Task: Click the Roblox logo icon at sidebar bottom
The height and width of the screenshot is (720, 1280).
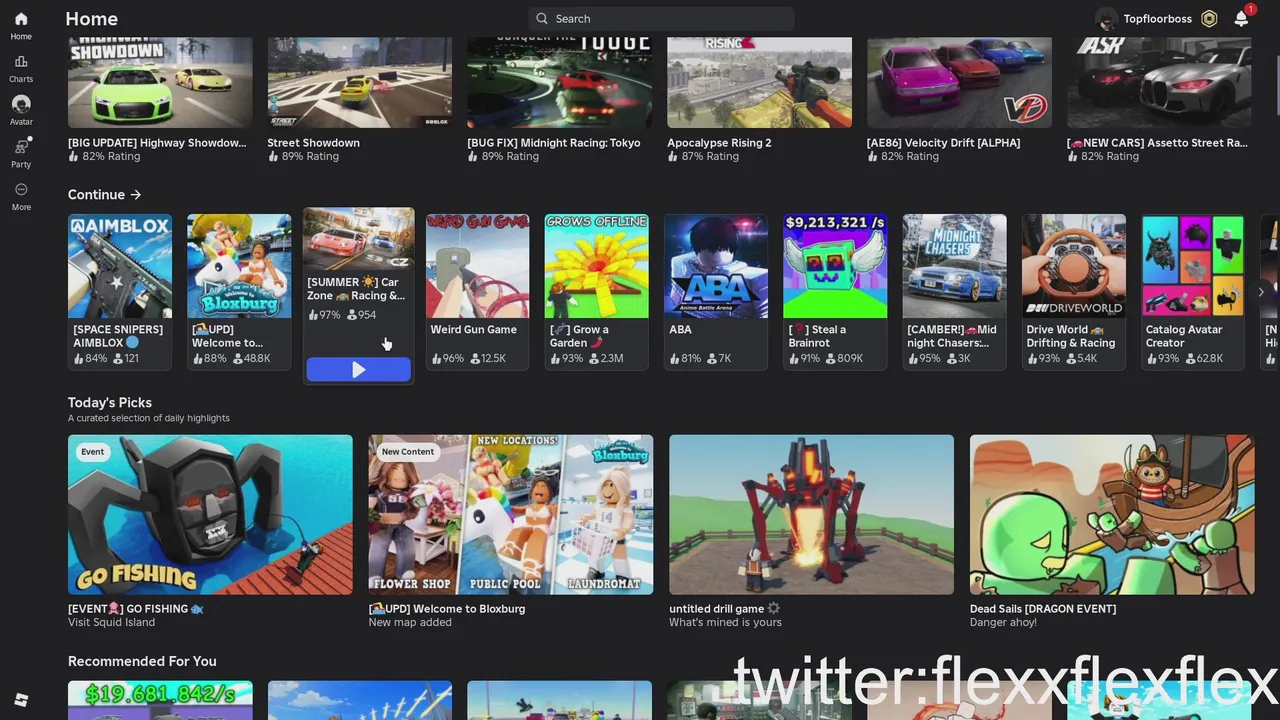Action: point(21,700)
